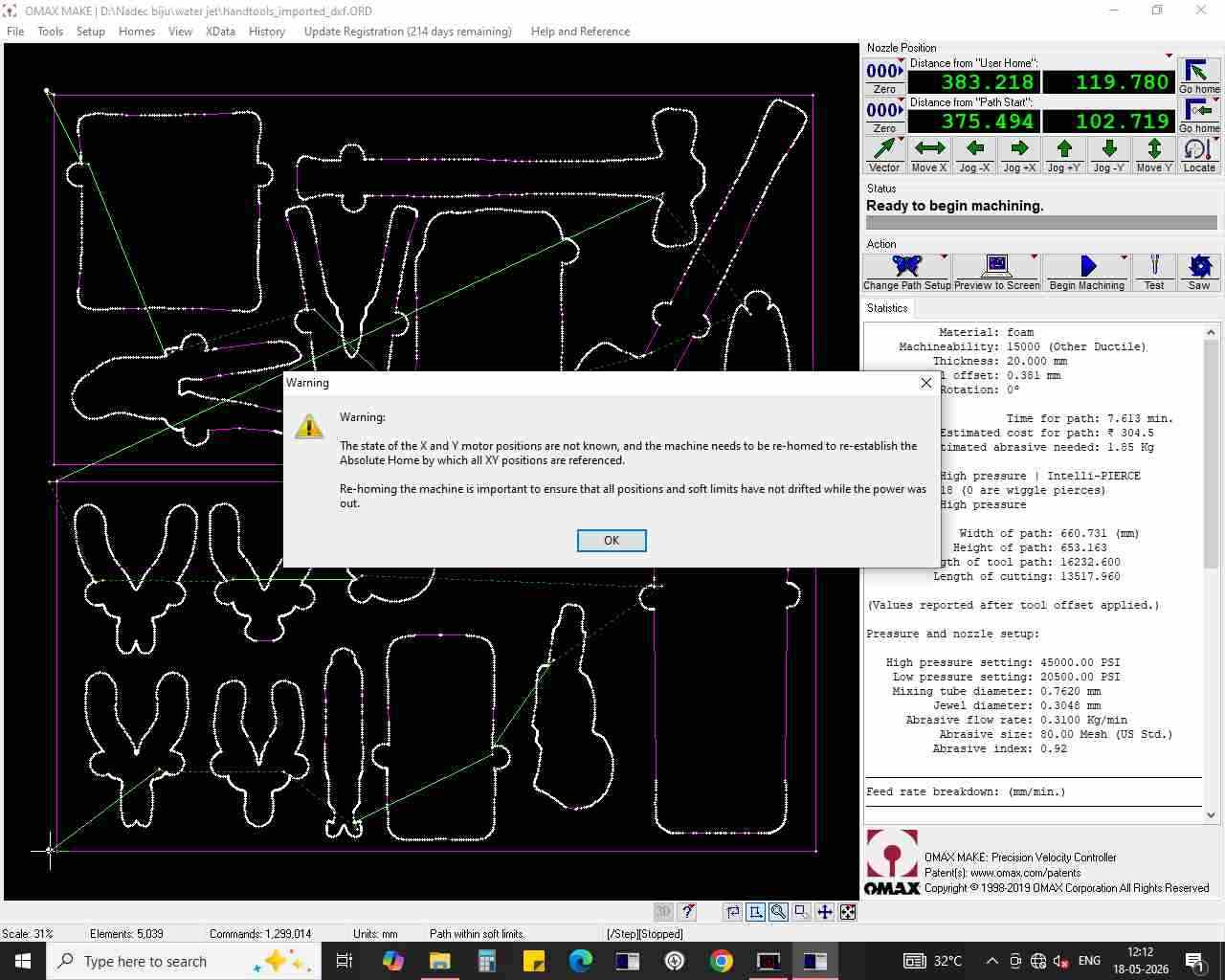Viewport: 1225px width, 980px height.
Task: Click 'Abrasive flow rate: 0.3100 Kg/min' line
Action: tap(1016, 720)
